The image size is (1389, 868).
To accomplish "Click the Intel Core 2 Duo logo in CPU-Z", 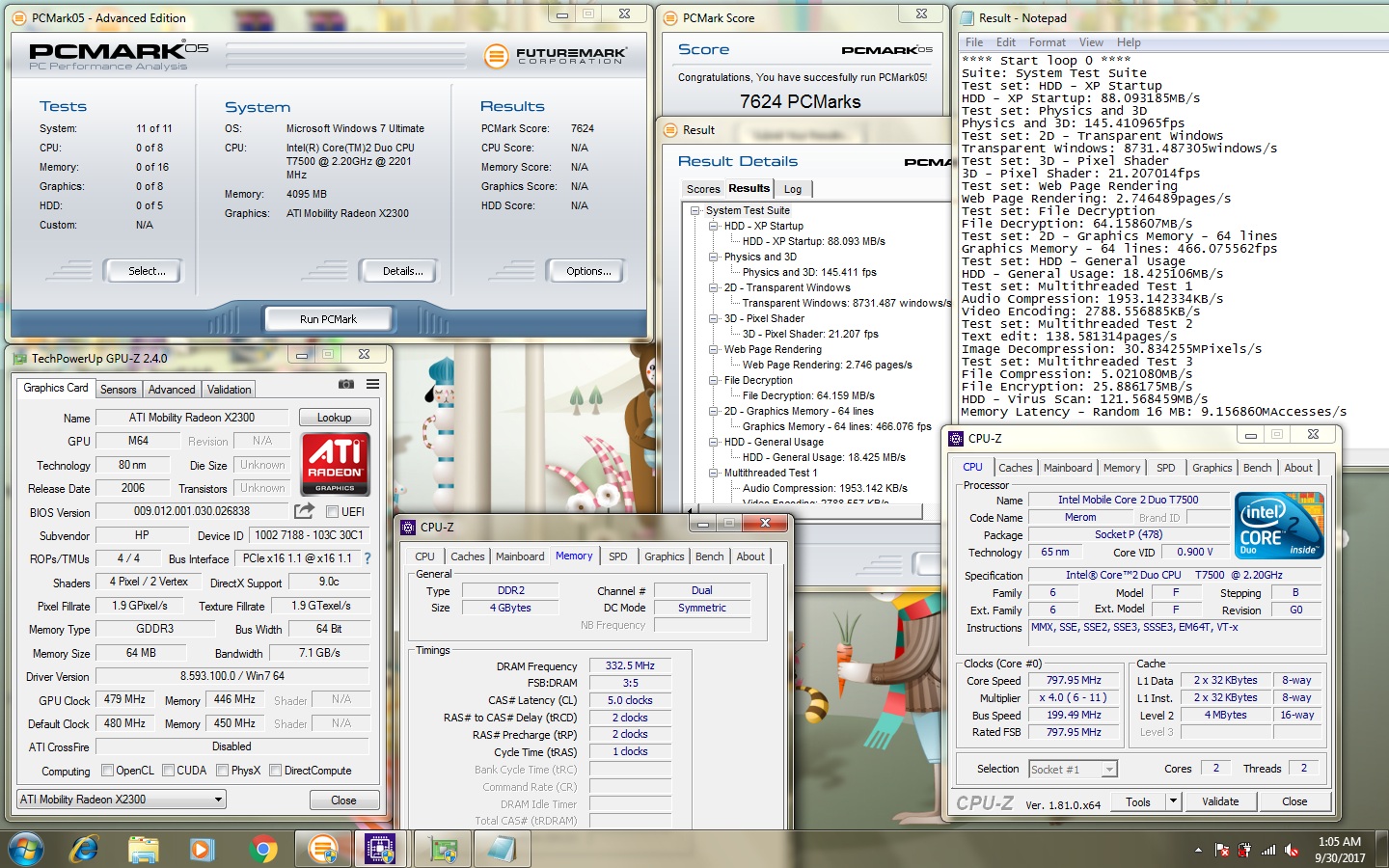I will point(1279,526).
